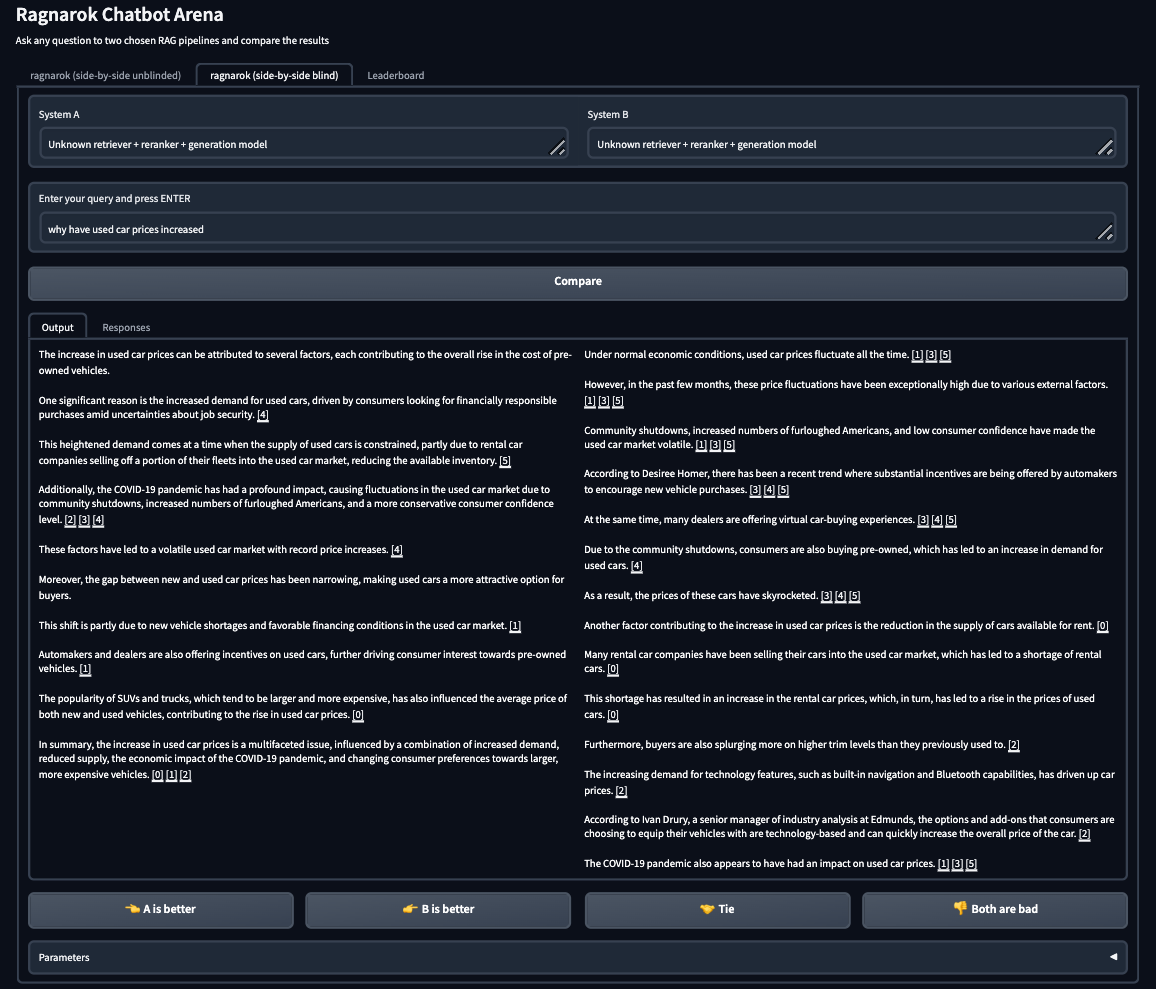Open citation [5] after rental fleets sentence

pos(505,461)
